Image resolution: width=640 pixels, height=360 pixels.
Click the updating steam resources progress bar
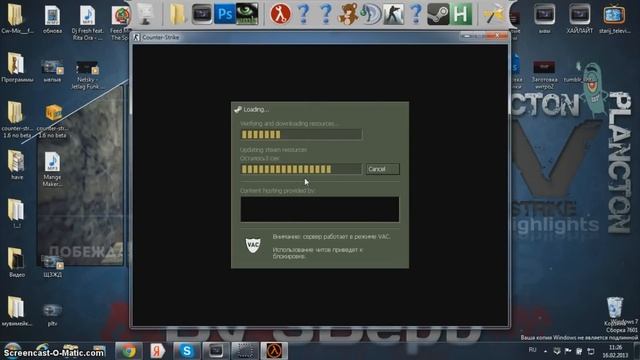click(x=301, y=169)
